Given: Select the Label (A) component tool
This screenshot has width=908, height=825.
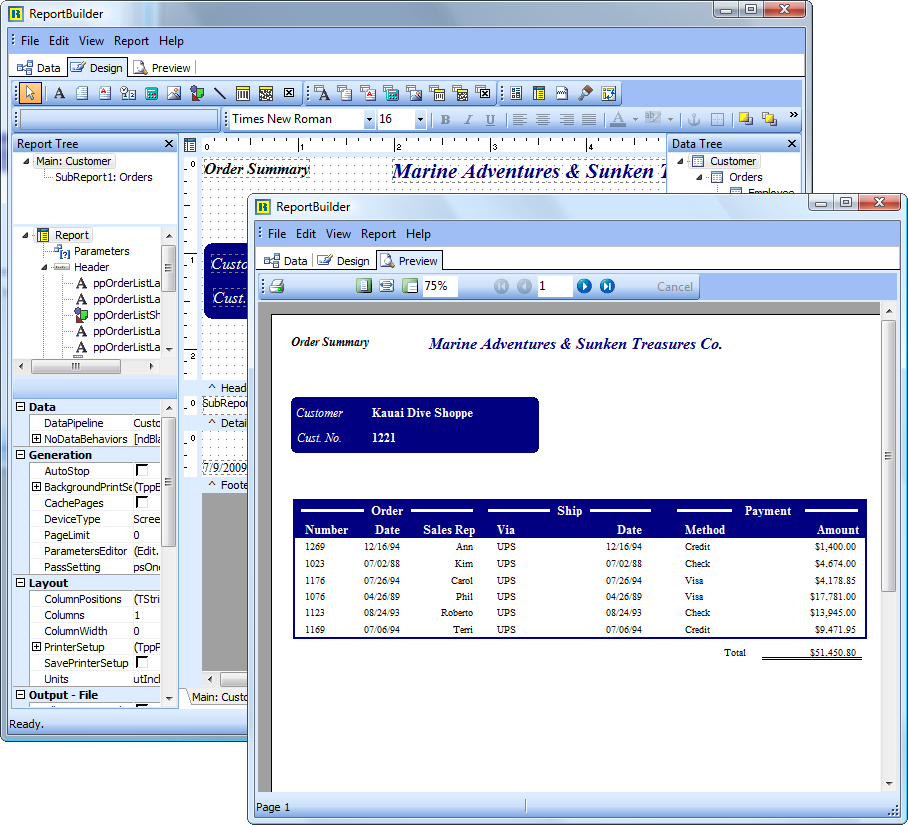Looking at the screenshot, I should tap(59, 93).
